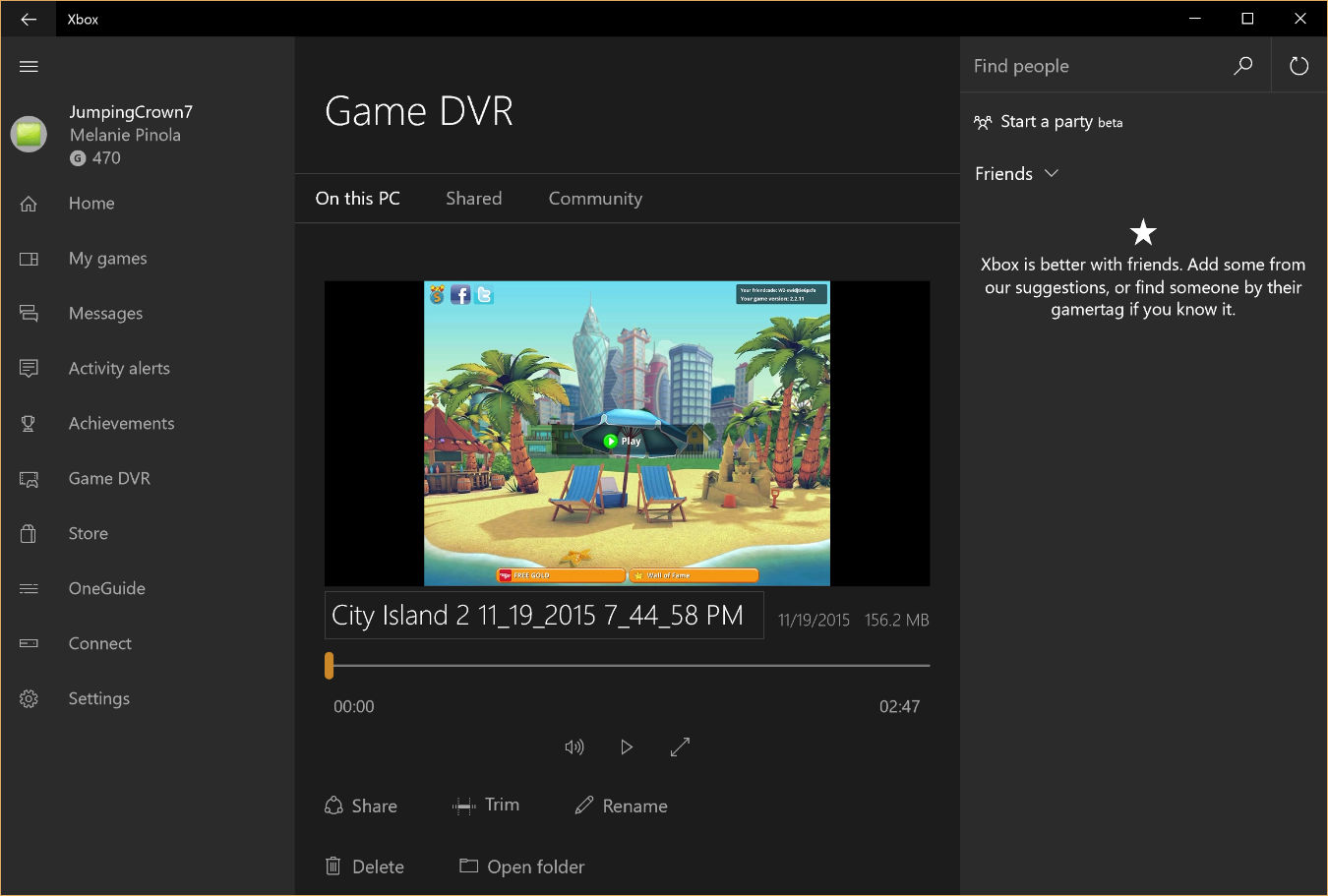The image size is (1328, 896).
Task: Delete the game clip
Action: (x=364, y=866)
